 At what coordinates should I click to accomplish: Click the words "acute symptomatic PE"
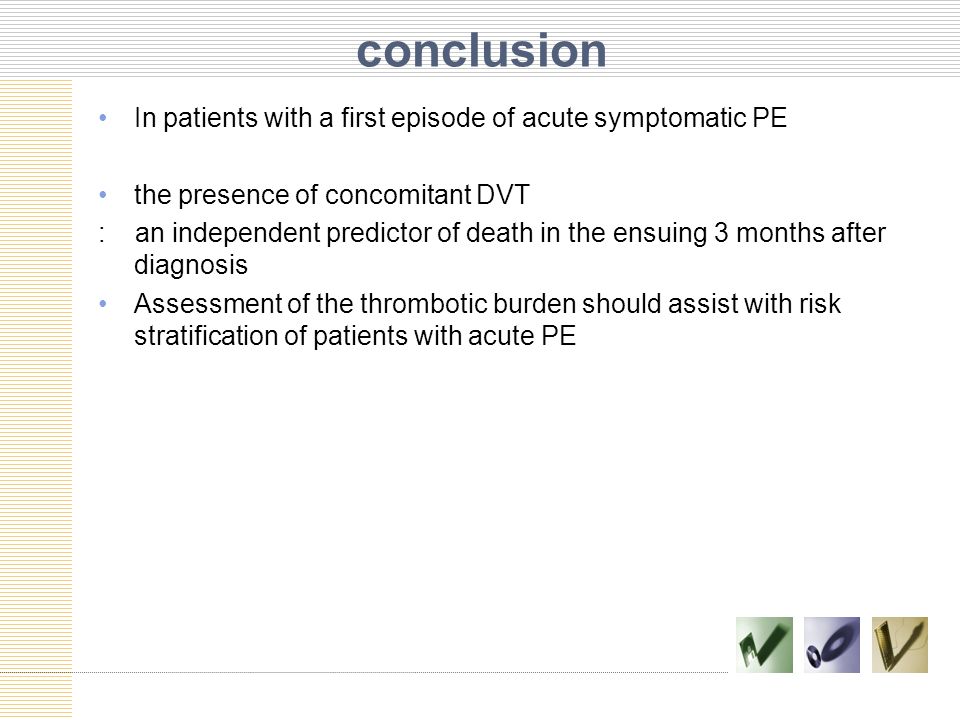click(654, 118)
